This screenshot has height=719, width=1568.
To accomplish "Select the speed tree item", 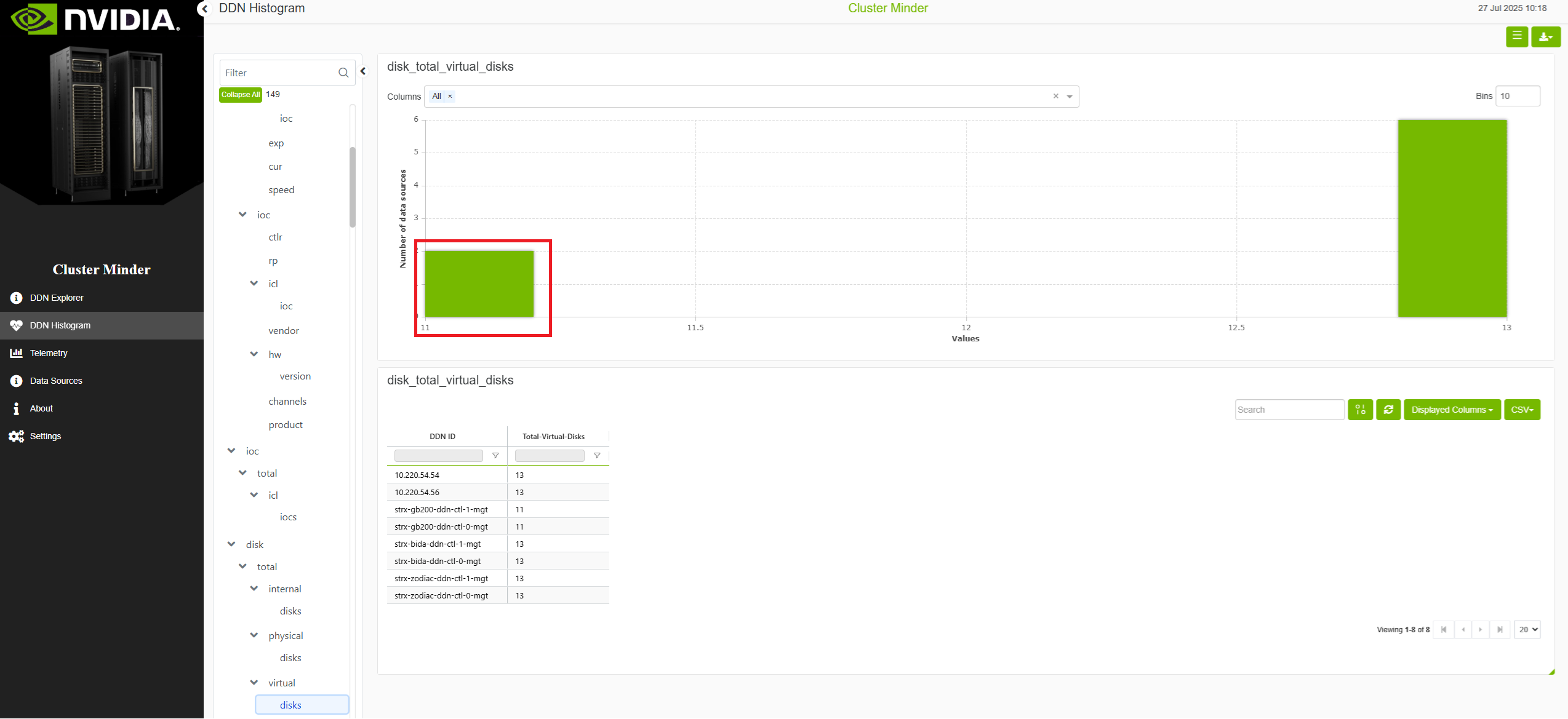I will (x=281, y=190).
